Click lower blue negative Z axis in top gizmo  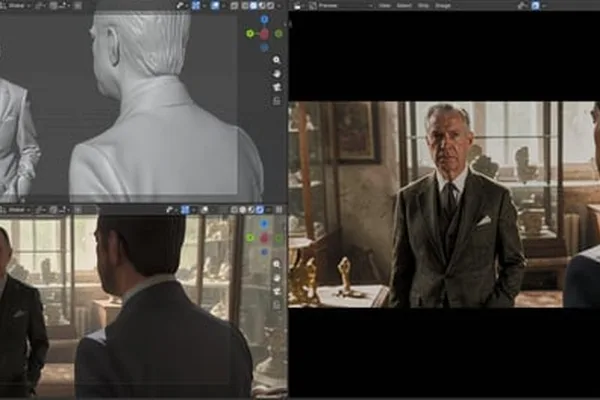264,48
